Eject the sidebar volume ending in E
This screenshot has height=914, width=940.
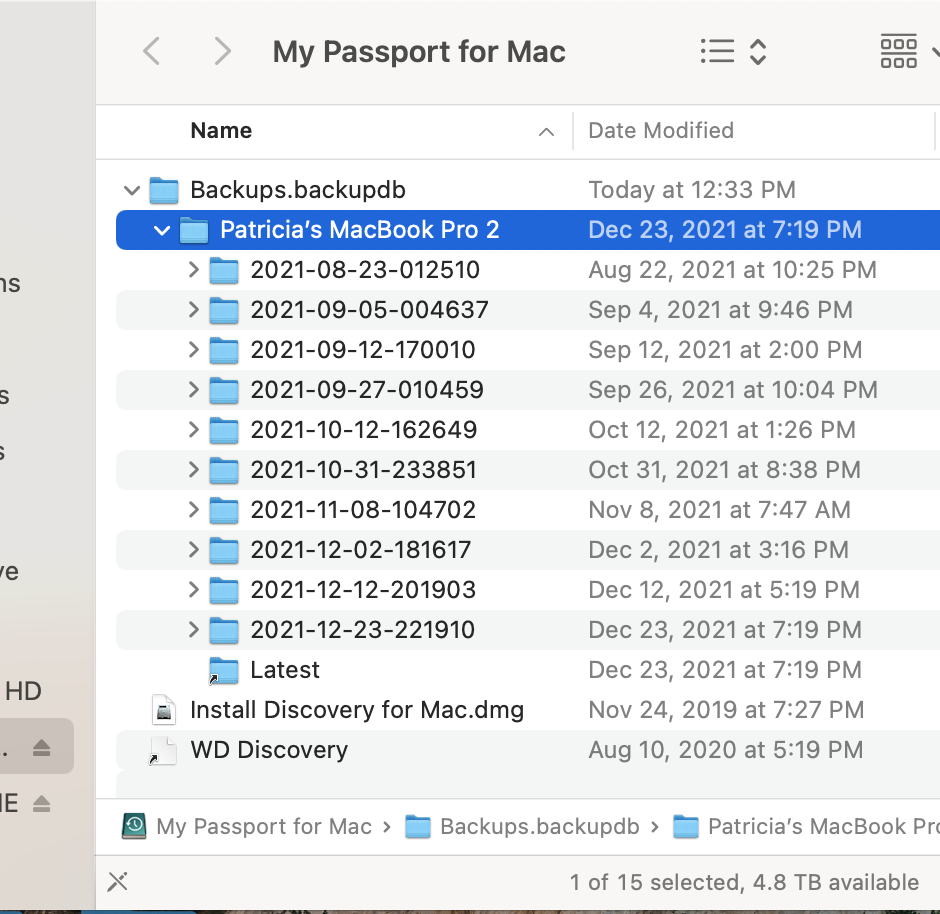point(41,803)
